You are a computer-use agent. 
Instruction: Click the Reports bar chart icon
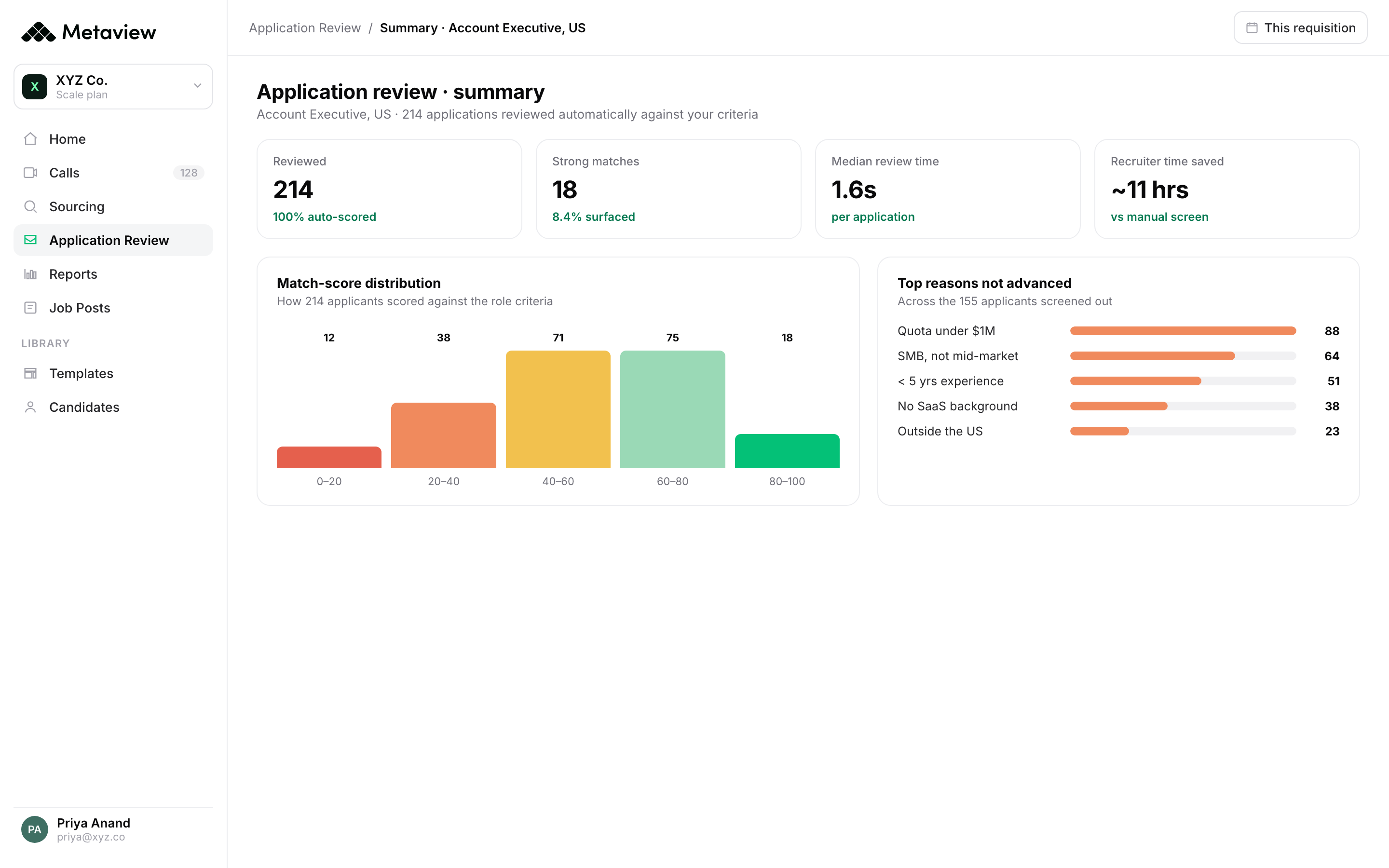tap(30, 274)
